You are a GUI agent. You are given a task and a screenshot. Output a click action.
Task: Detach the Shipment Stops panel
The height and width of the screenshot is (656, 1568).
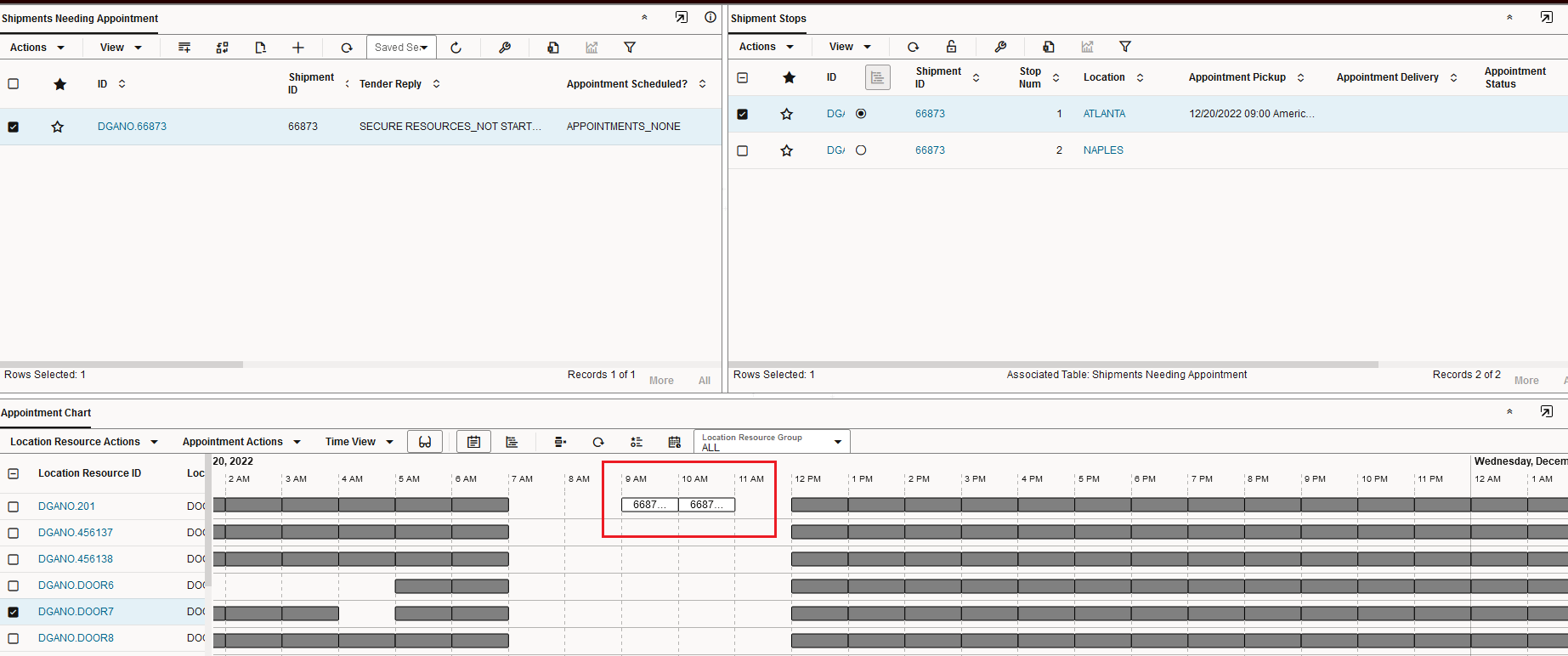click(1546, 18)
